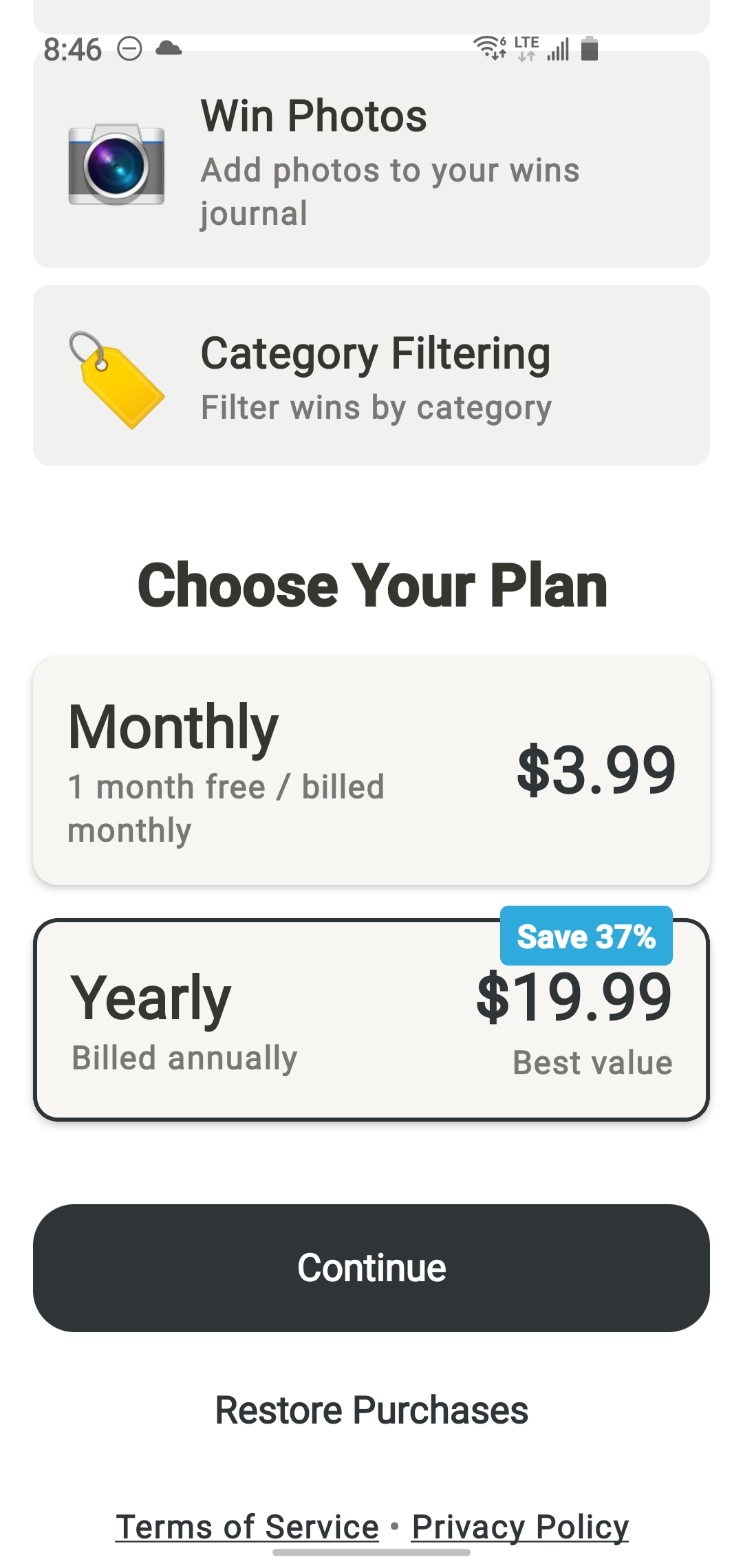Viewport: 743px width, 1568px height.
Task: Tap the cellular signal bars icon
Action: pyautogui.click(x=558, y=50)
